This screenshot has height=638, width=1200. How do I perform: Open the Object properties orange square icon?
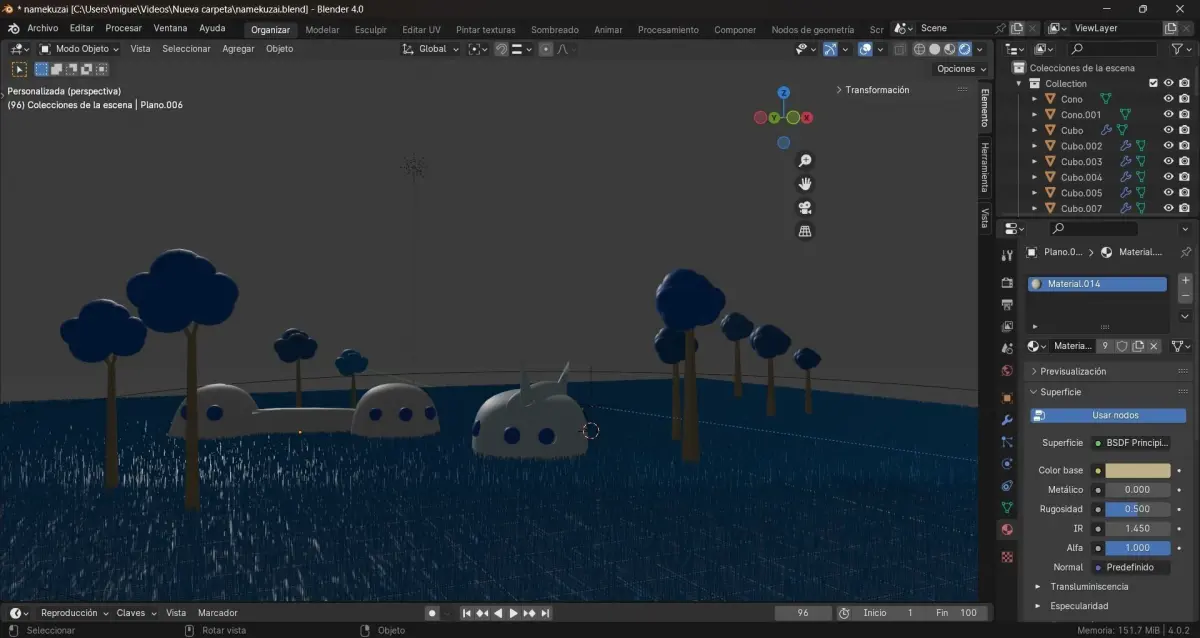1007,398
